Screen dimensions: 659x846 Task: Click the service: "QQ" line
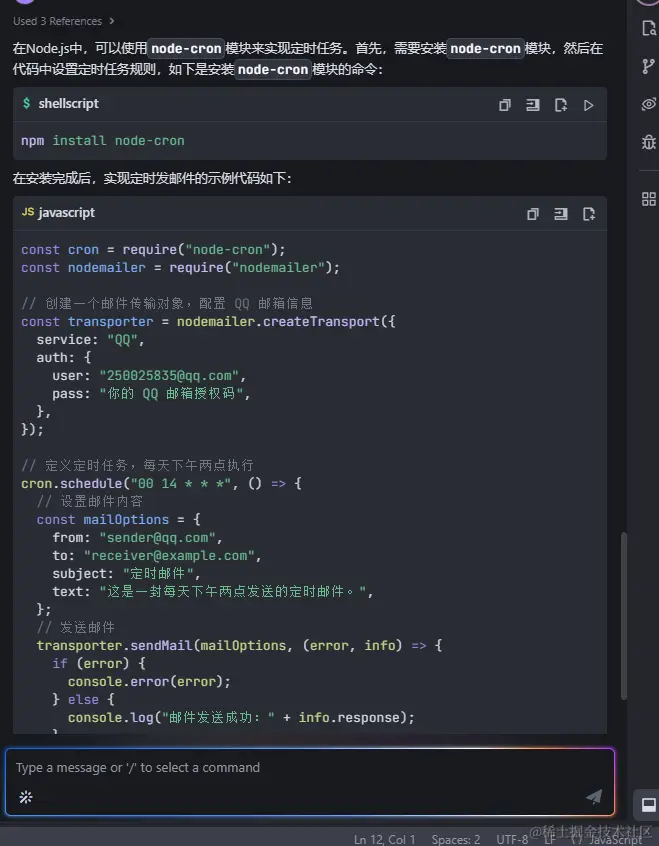[90, 339]
